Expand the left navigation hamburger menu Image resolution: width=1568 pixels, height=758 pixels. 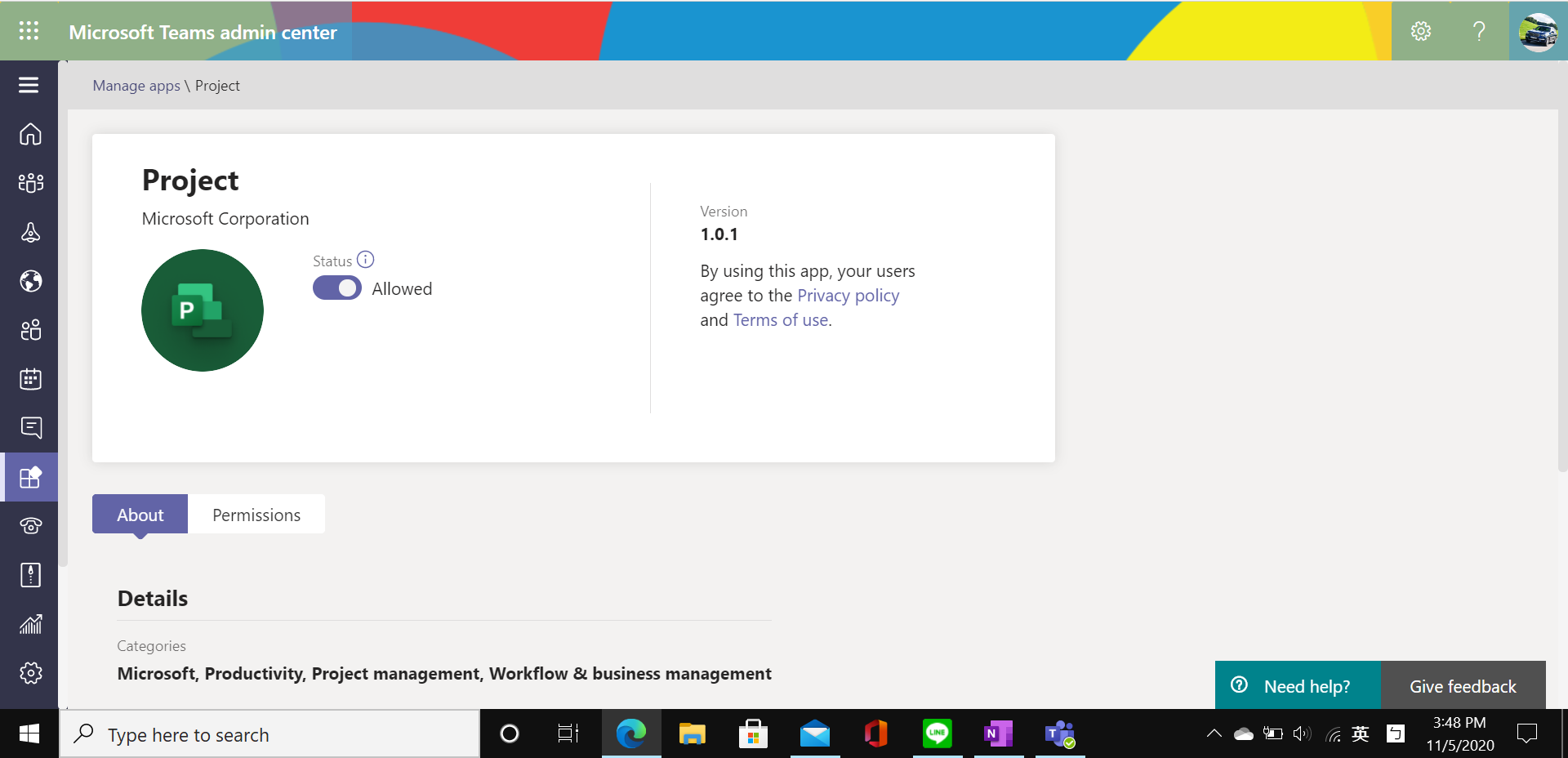tap(29, 85)
